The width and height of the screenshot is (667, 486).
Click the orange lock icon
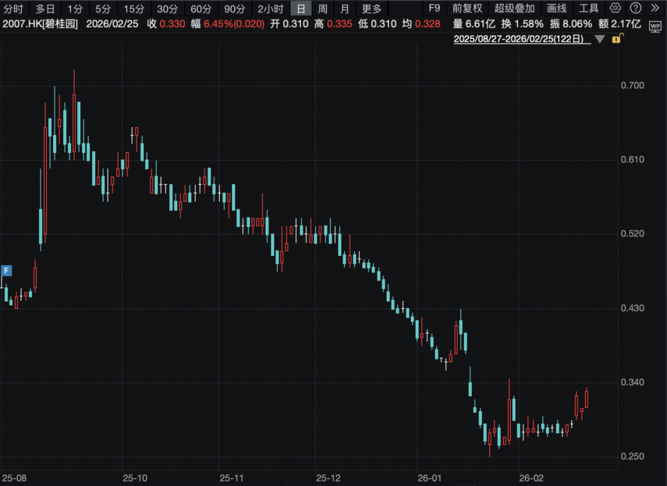[619, 40]
